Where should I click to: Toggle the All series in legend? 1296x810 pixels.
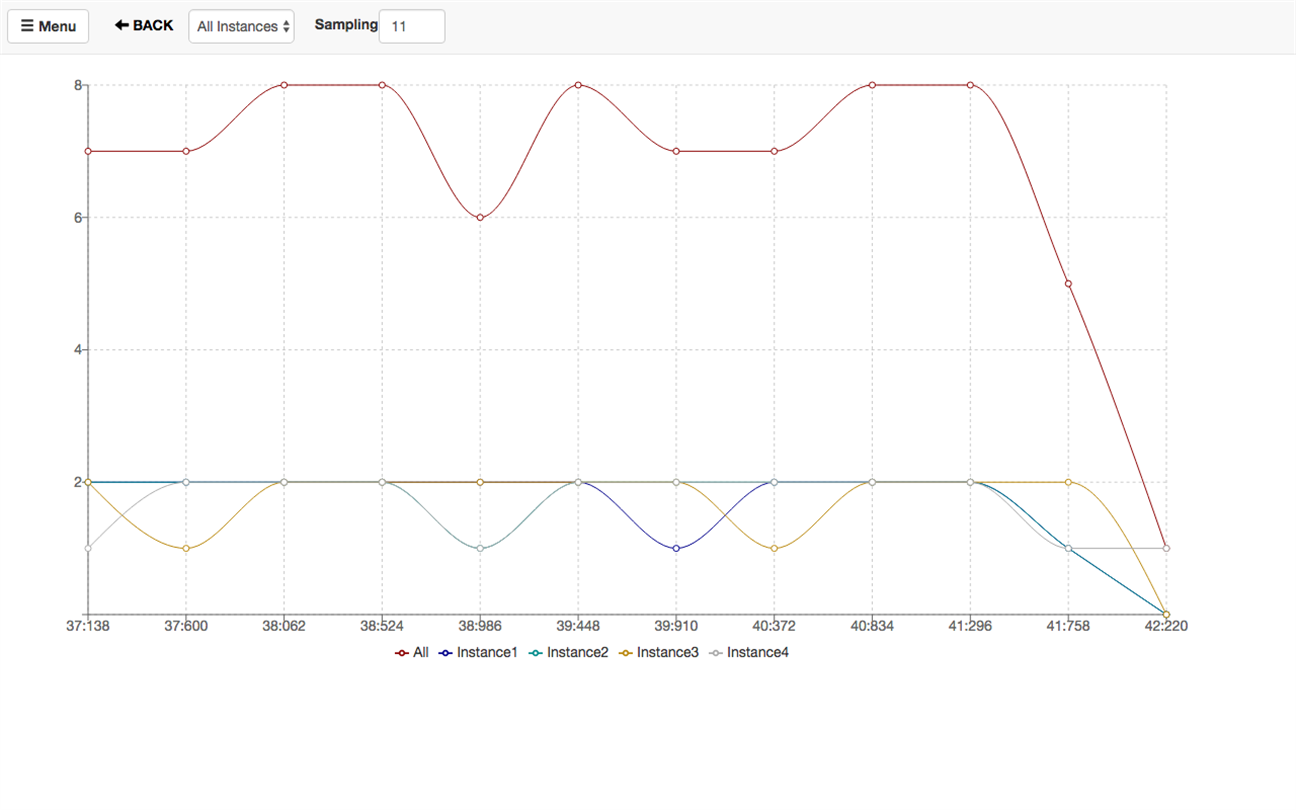[412, 652]
